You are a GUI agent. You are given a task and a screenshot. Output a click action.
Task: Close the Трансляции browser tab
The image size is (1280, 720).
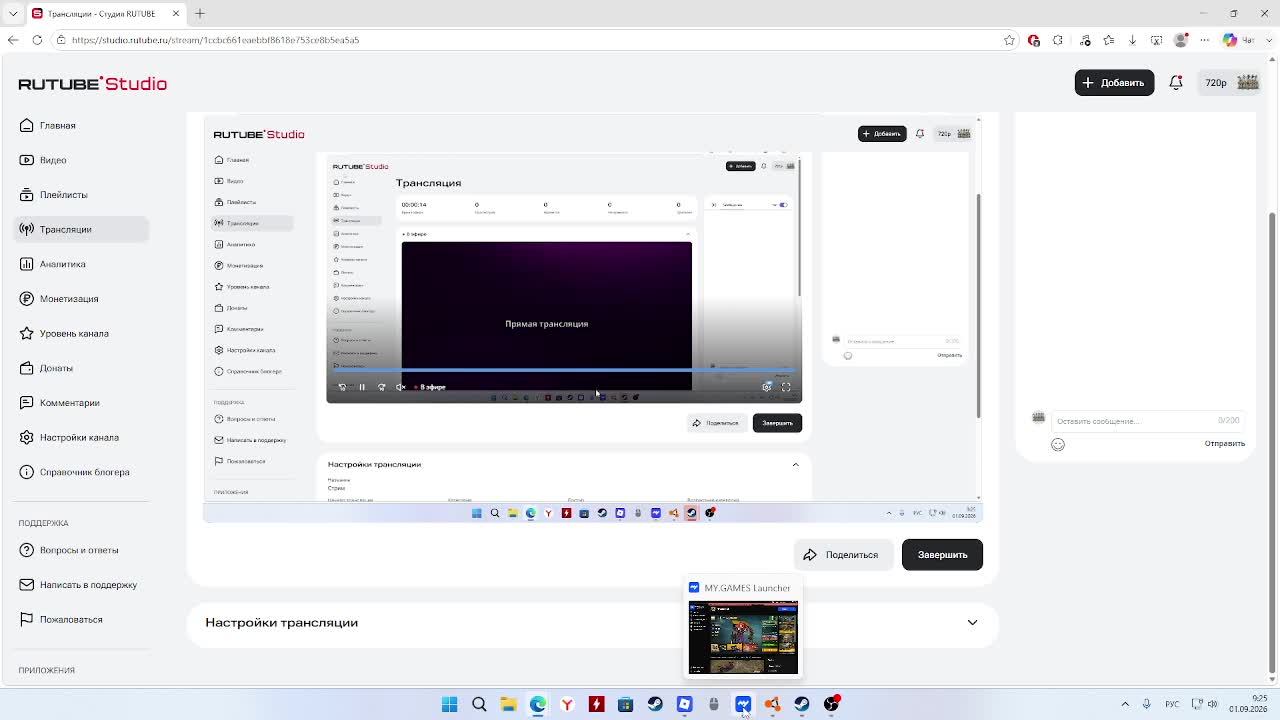(176, 14)
